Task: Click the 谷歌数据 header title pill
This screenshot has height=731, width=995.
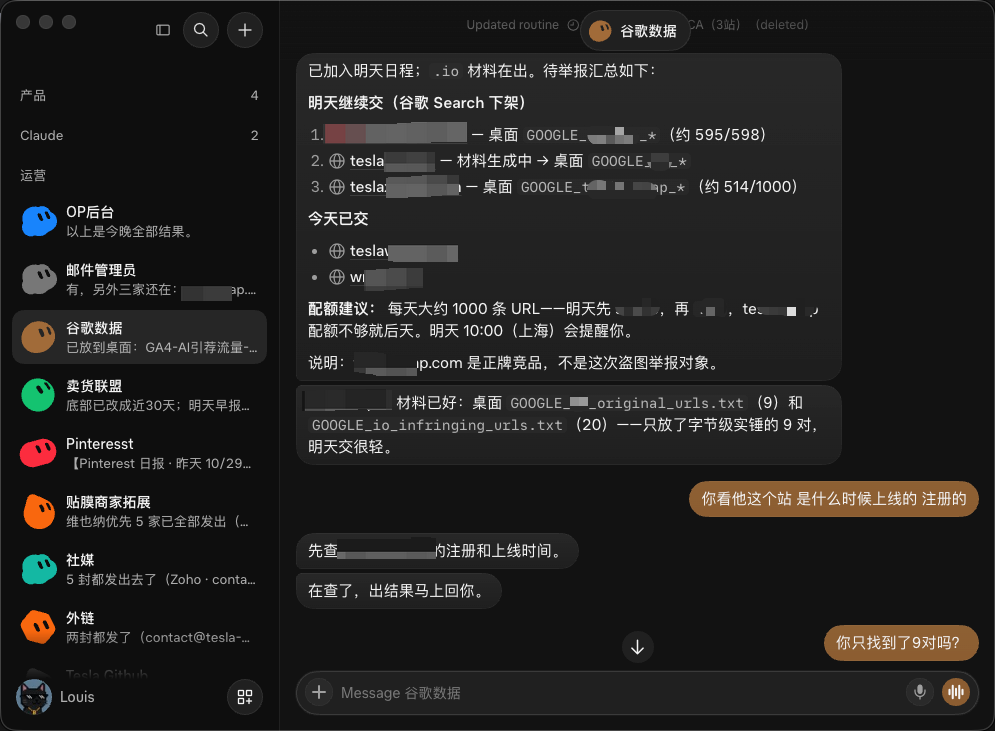Action: [x=635, y=30]
